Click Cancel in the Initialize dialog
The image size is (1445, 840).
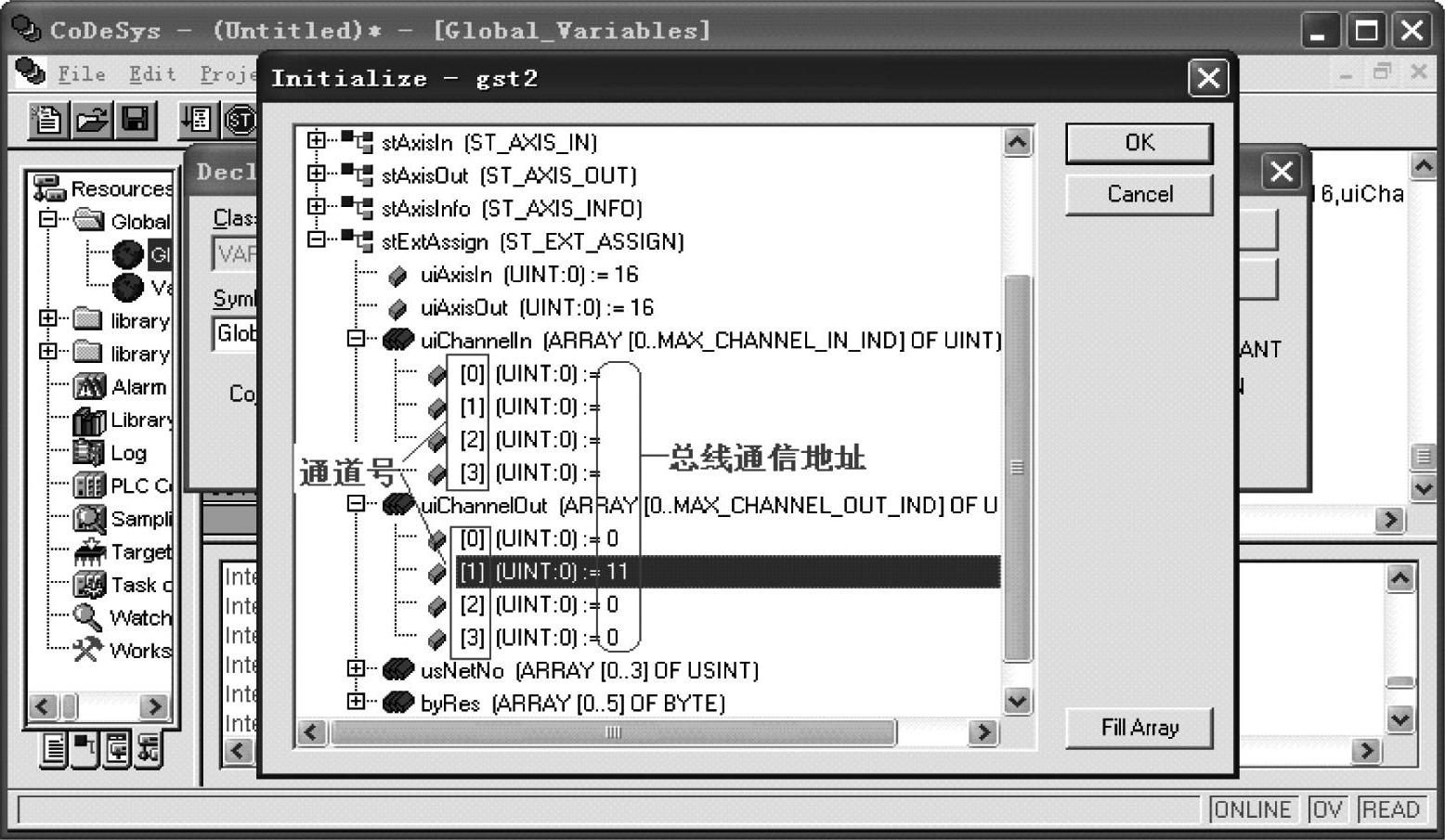coord(1139,195)
